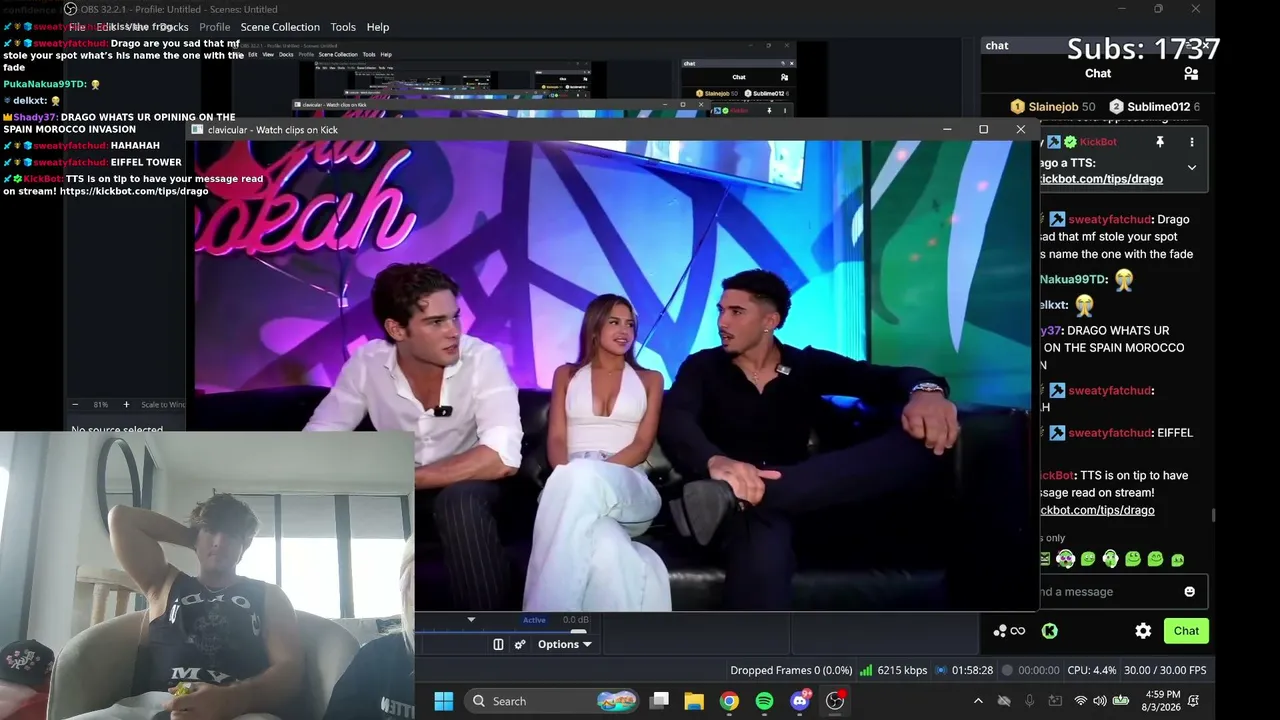Click the preview zoom out minus button
The height and width of the screenshot is (720, 1280).
(75, 405)
